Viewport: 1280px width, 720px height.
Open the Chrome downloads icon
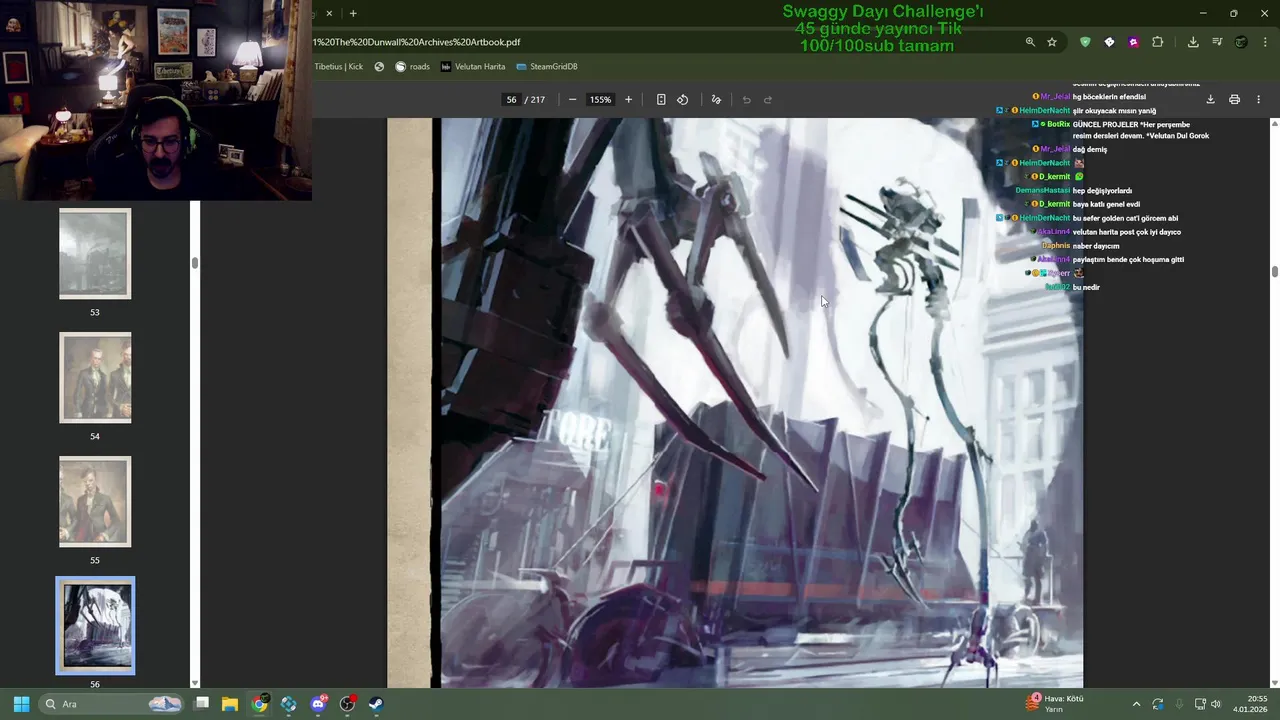[1193, 42]
